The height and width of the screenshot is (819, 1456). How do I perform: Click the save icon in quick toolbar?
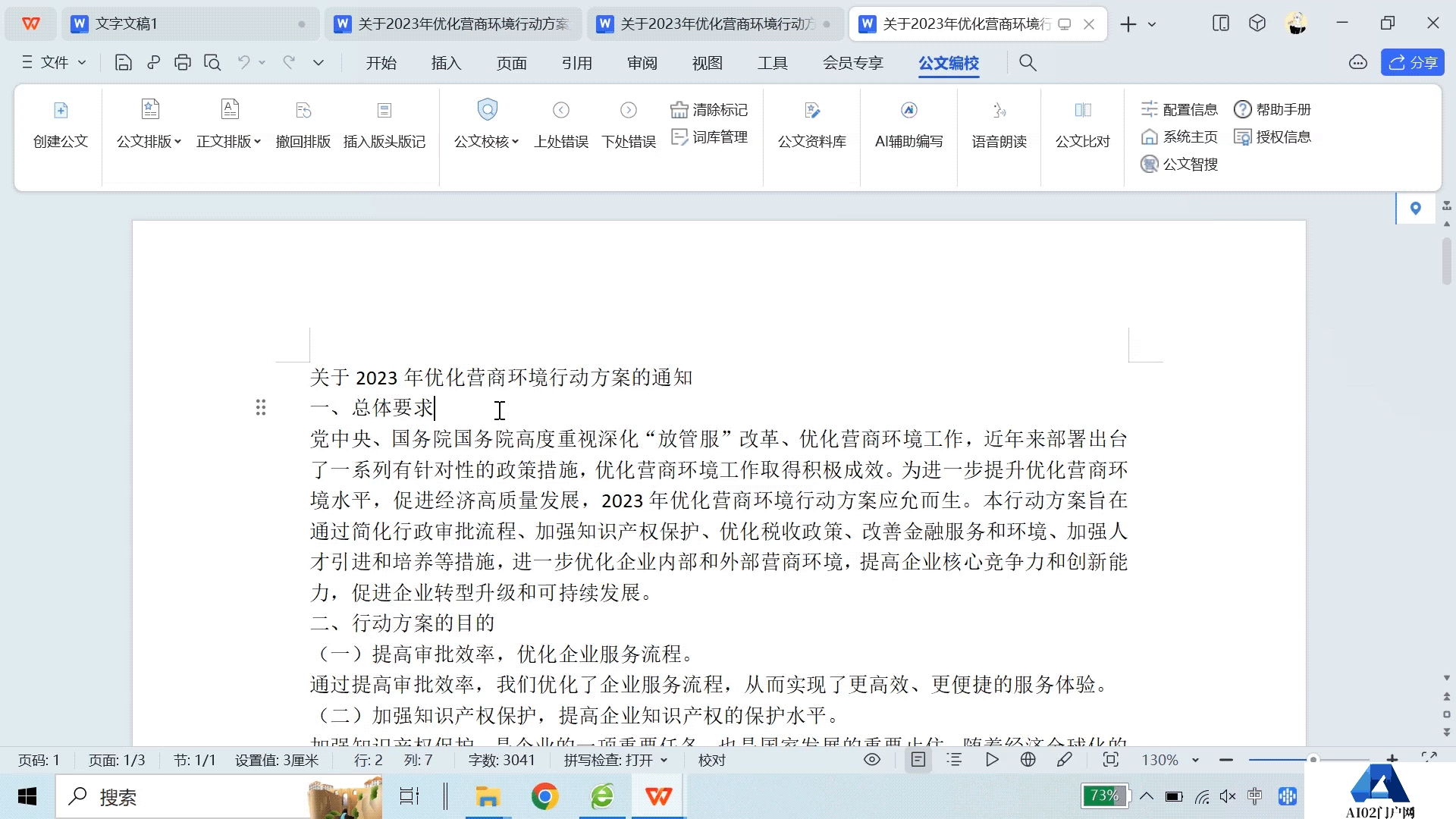[x=123, y=63]
